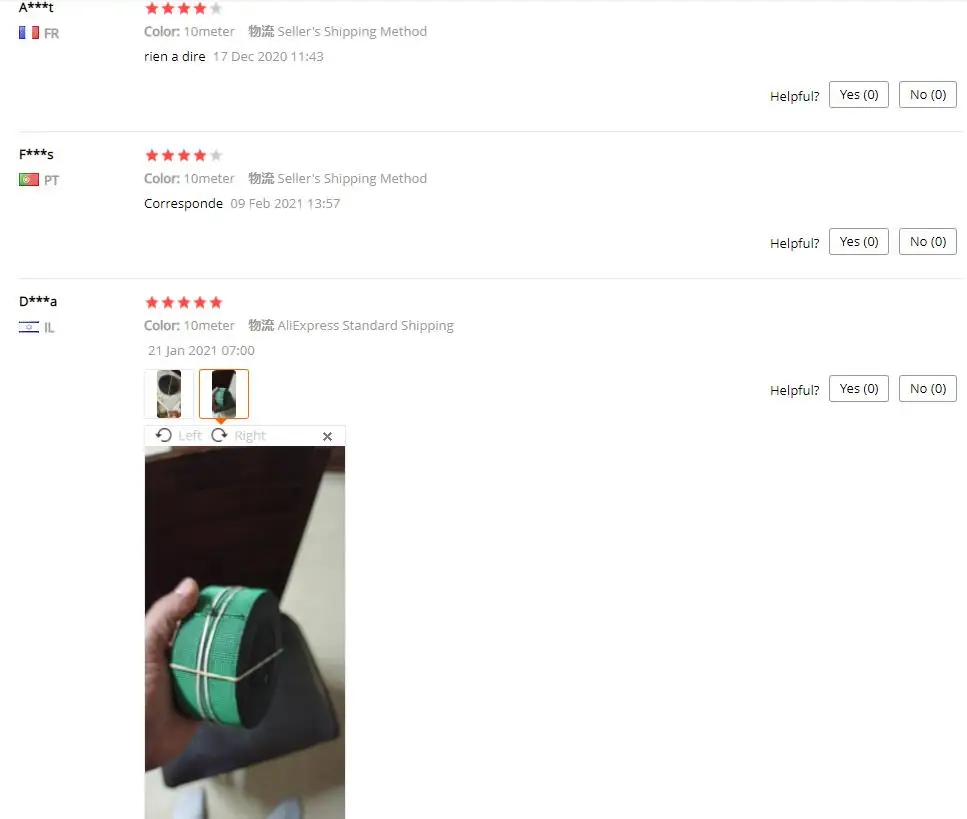Vote Yes on F***s's review

click(x=858, y=242)
